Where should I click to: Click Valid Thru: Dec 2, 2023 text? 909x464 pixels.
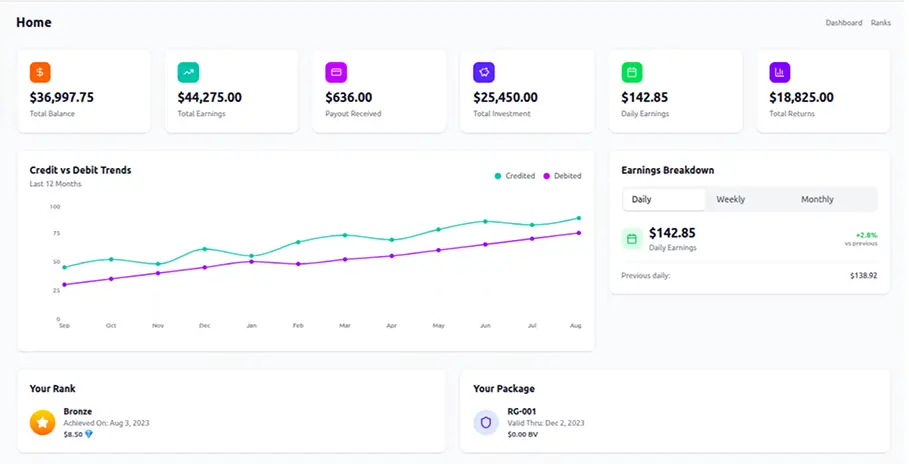(x=546, y=423)
